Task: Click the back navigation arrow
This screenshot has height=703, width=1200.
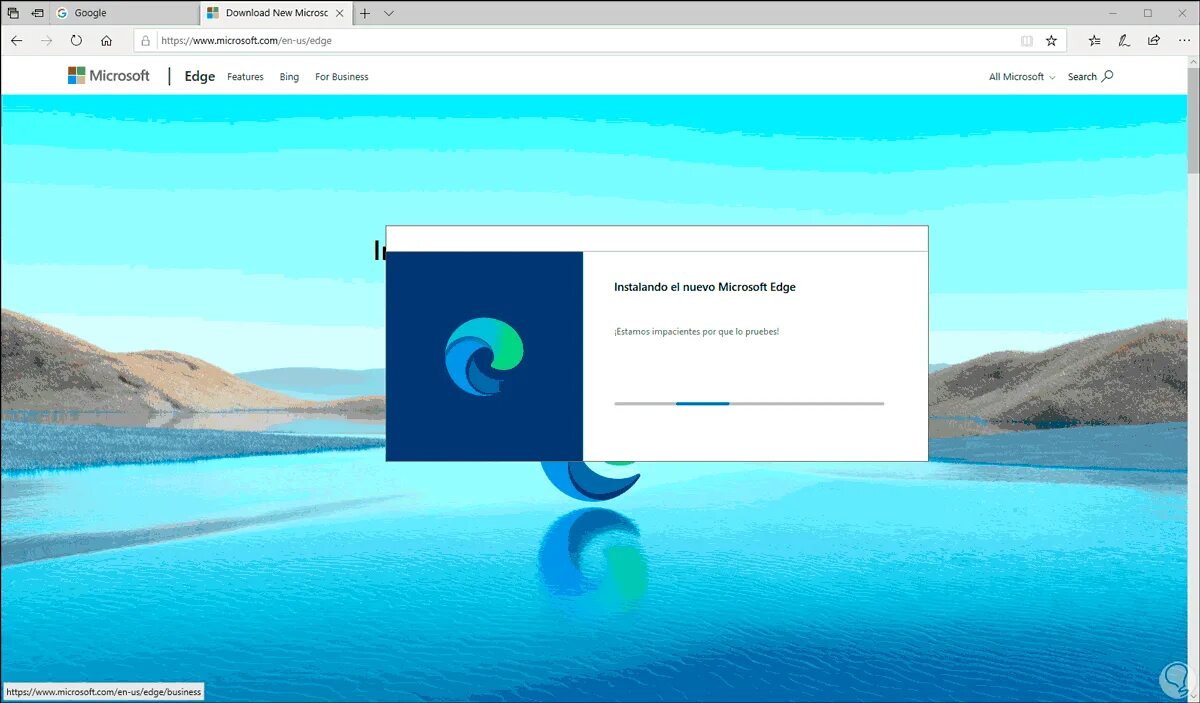Action: 16,41
